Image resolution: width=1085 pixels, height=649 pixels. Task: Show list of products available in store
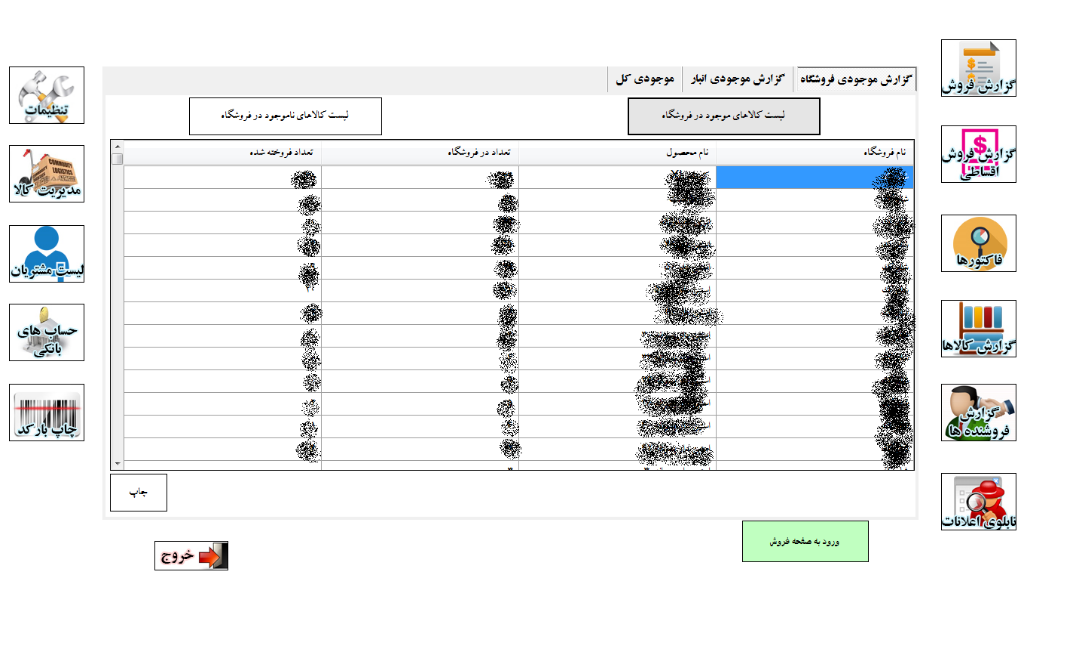point(723,116)
